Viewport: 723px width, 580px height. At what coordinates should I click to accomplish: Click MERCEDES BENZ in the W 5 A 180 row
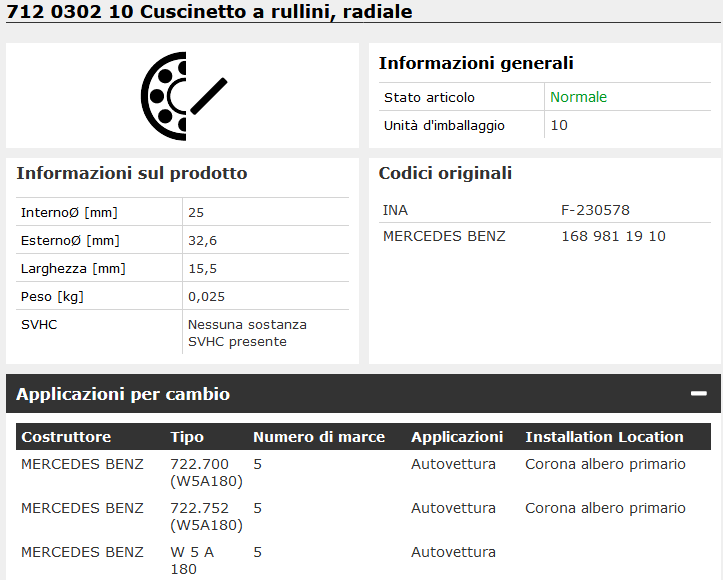pyautogui.click(x=82, y=552)
